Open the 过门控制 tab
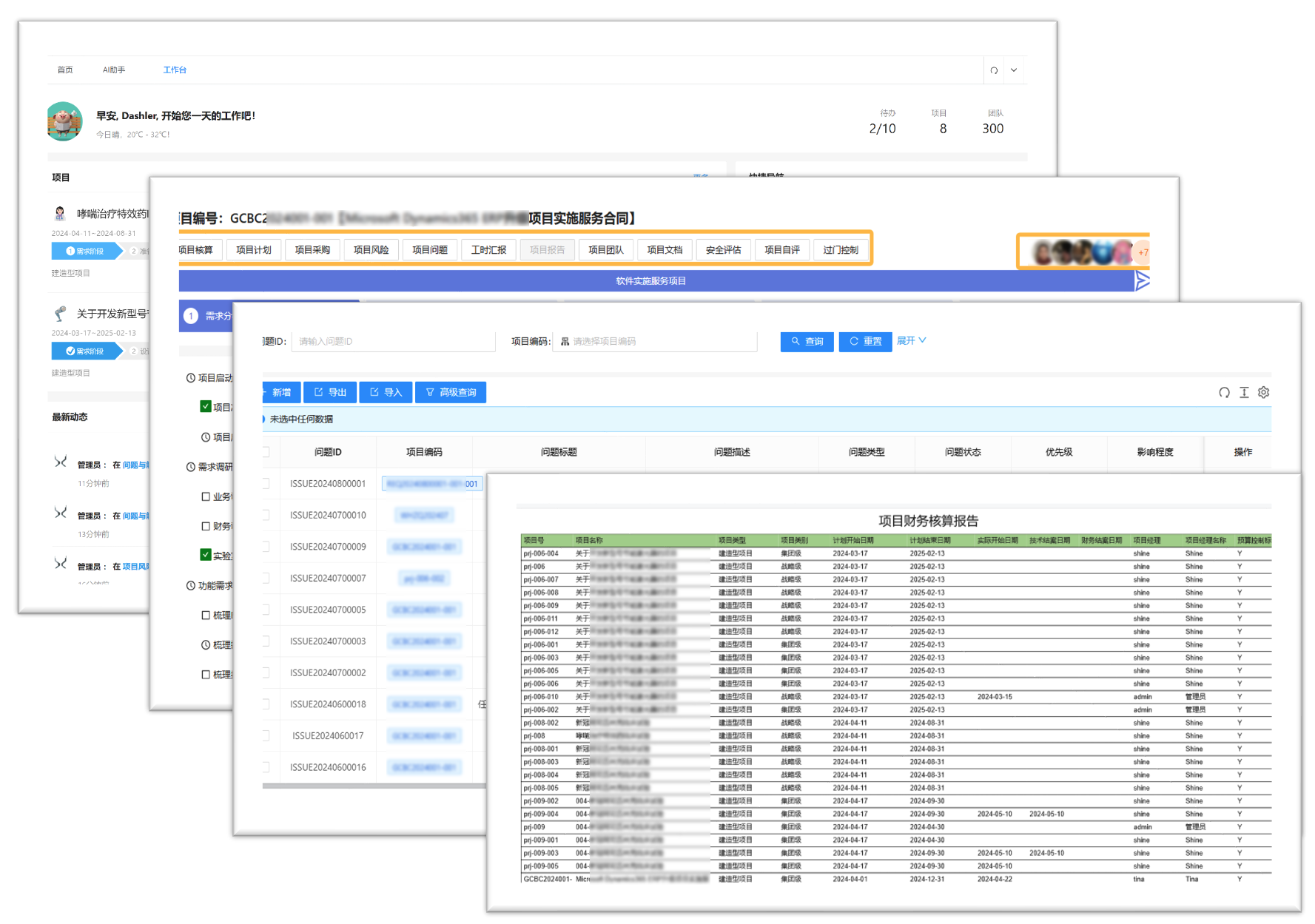 pyautogui.click(x=841, y=250)
